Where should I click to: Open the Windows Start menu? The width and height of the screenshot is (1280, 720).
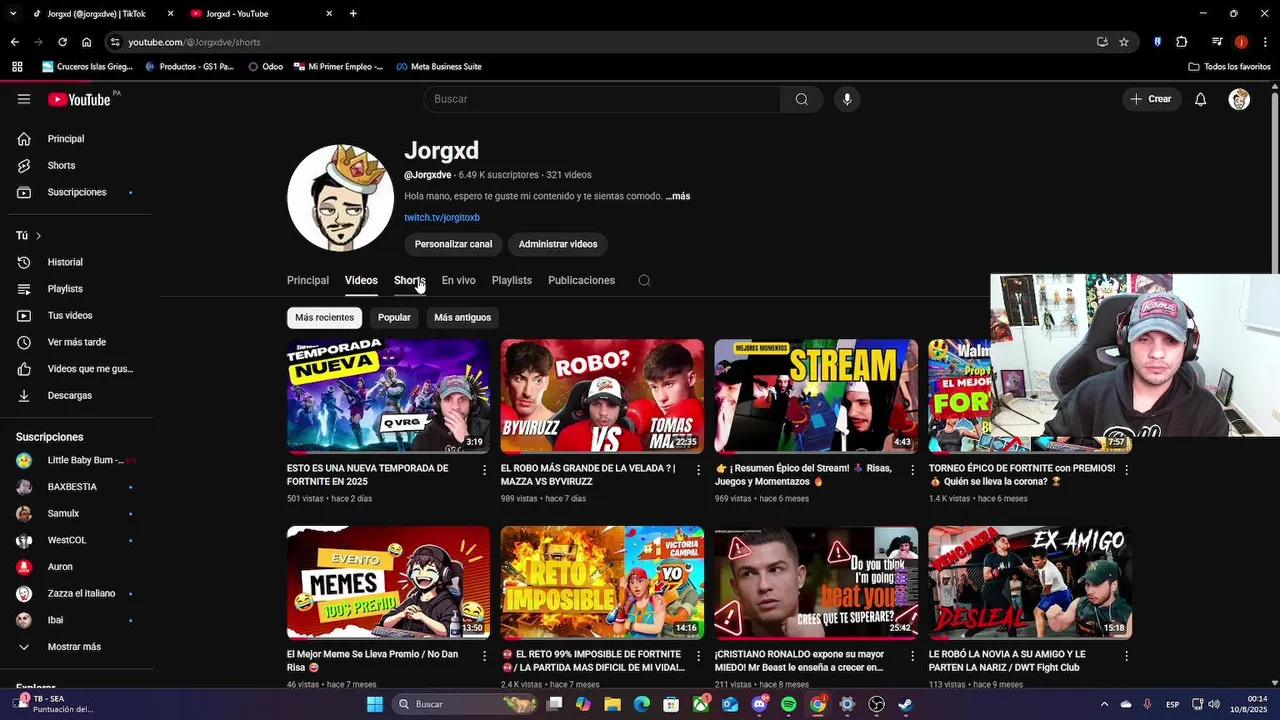374,704
